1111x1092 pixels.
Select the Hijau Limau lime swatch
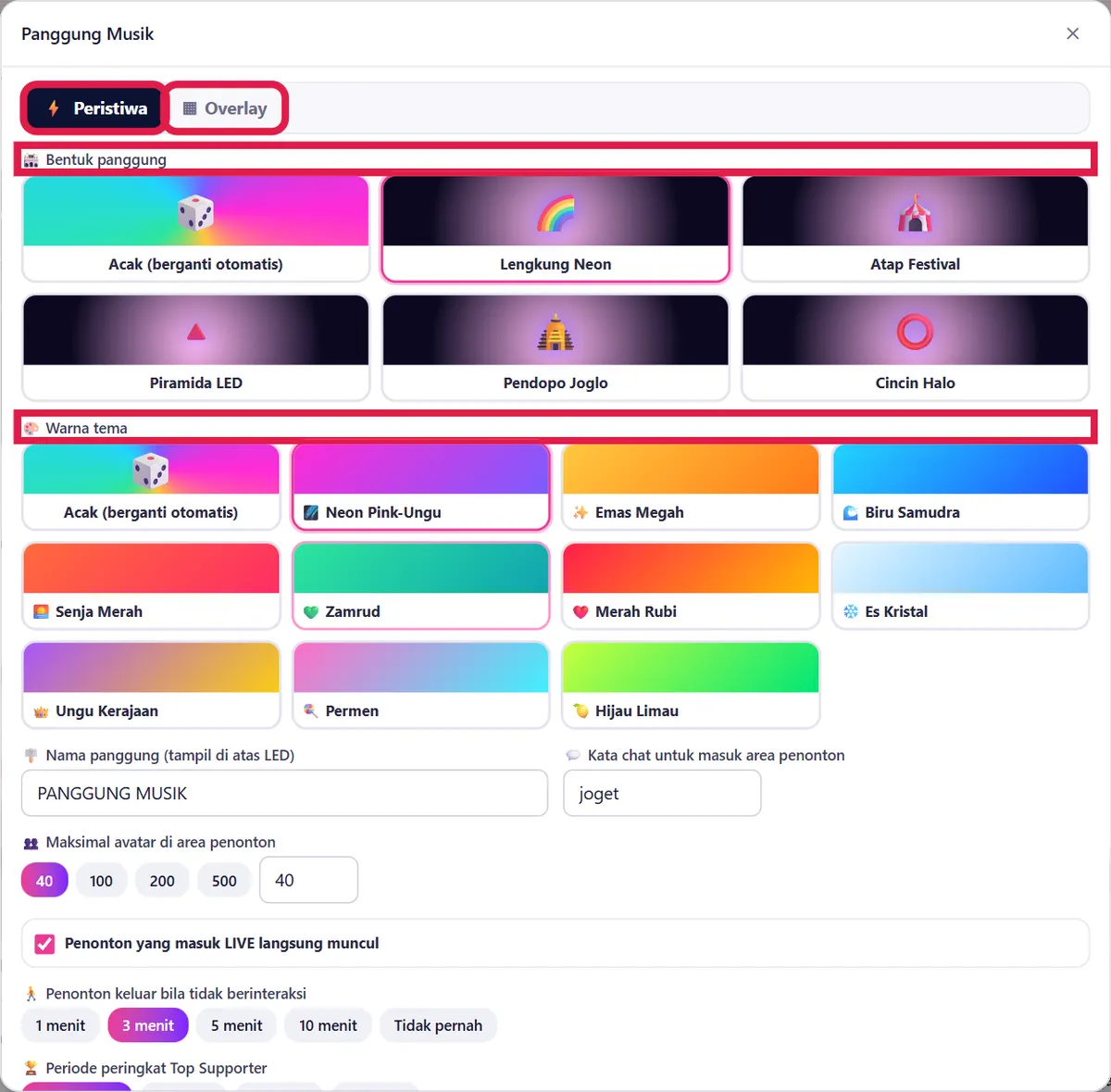point(691,668)
